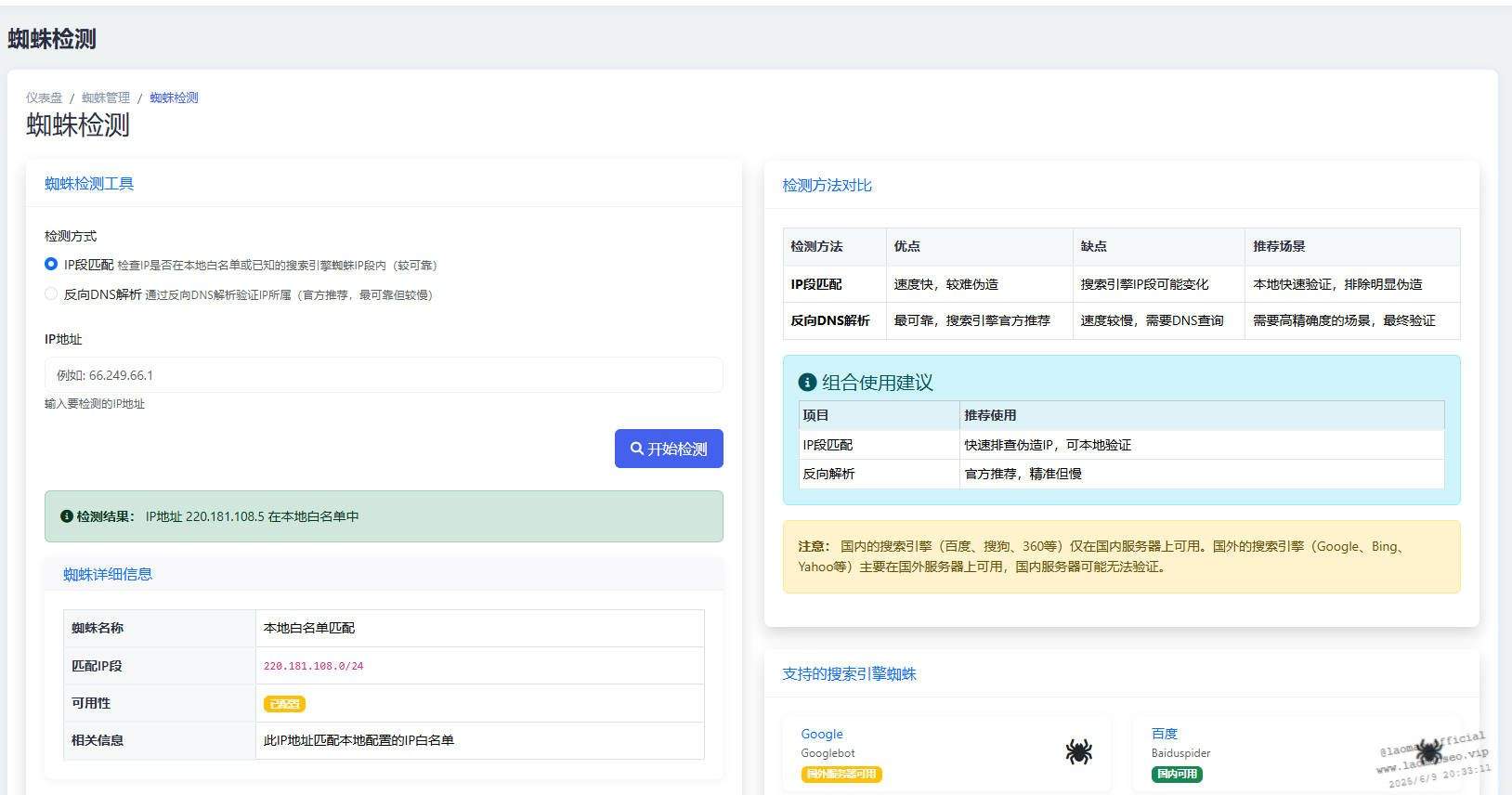This screenshot has width=1512, height=795.
Task: Click the 本地白名单匹配 cell
Action: [479, 628]
